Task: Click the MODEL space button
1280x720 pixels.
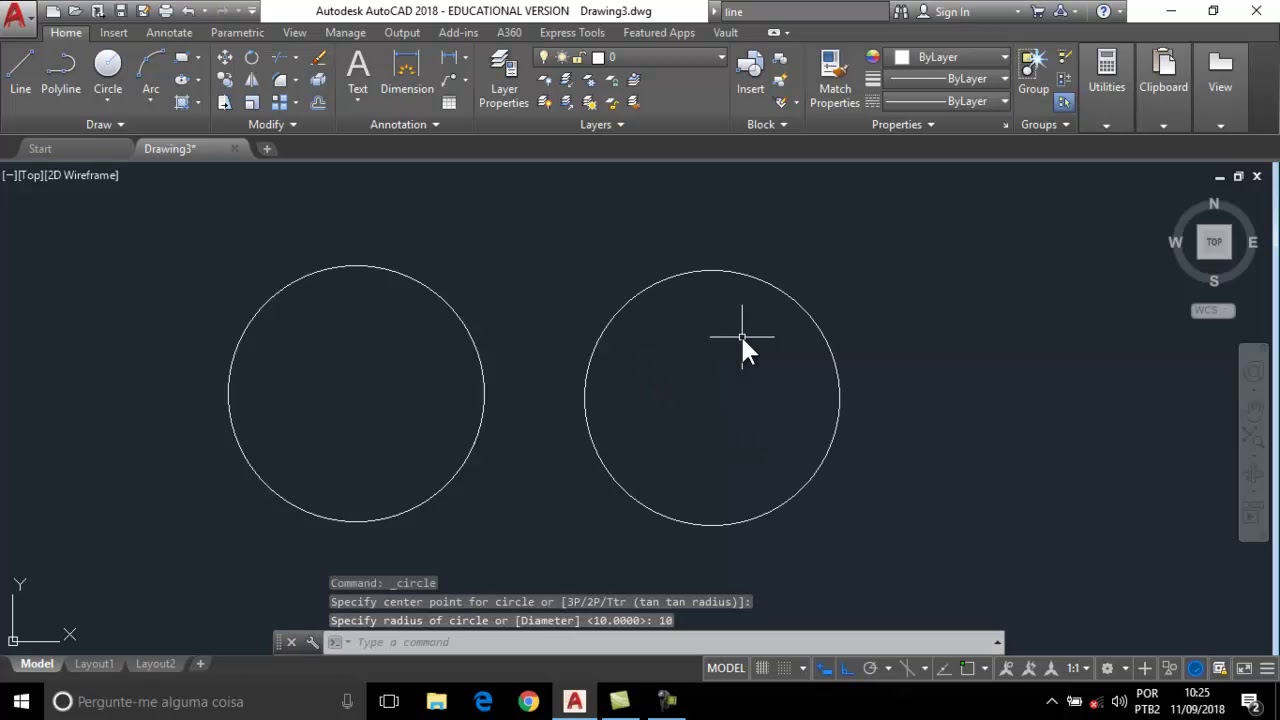Action: [x=726, y=668]
